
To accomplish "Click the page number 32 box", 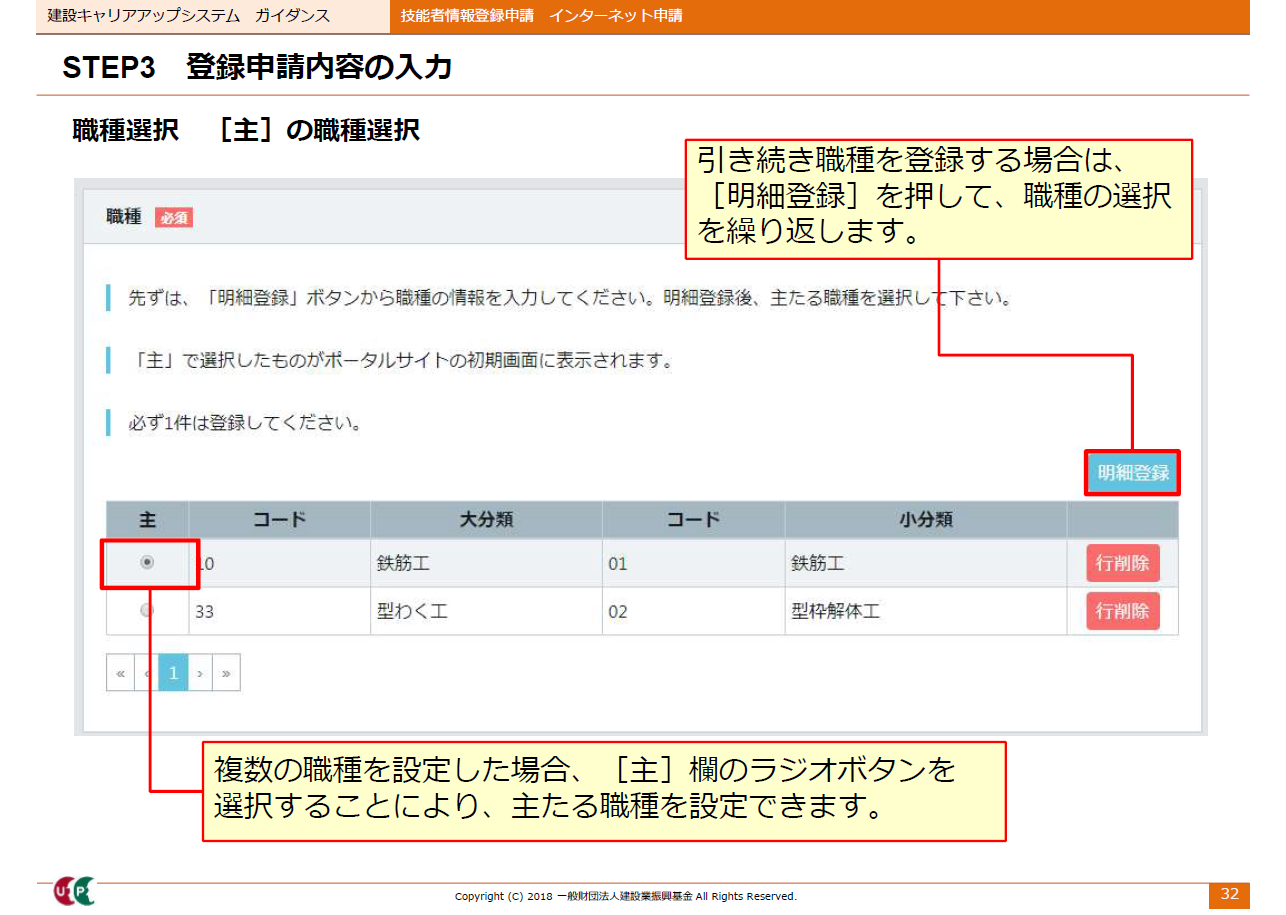I will (1229, 894).
